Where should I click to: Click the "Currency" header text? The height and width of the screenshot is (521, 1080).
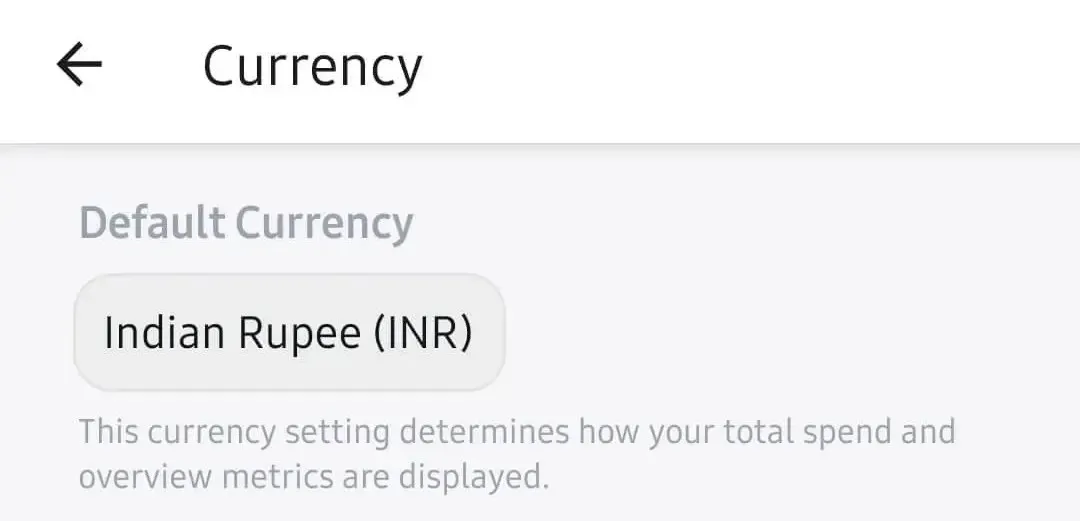pos(312,67)
